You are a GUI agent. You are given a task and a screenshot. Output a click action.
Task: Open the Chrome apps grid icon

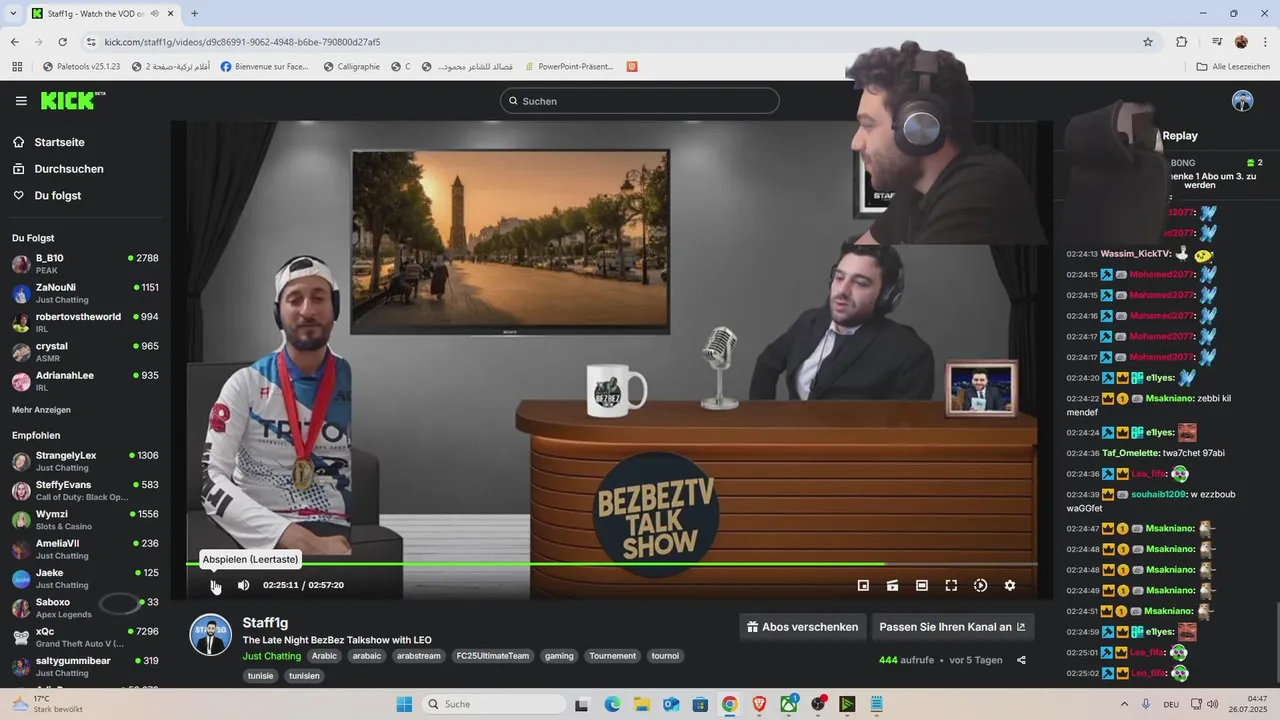(17, 67)
